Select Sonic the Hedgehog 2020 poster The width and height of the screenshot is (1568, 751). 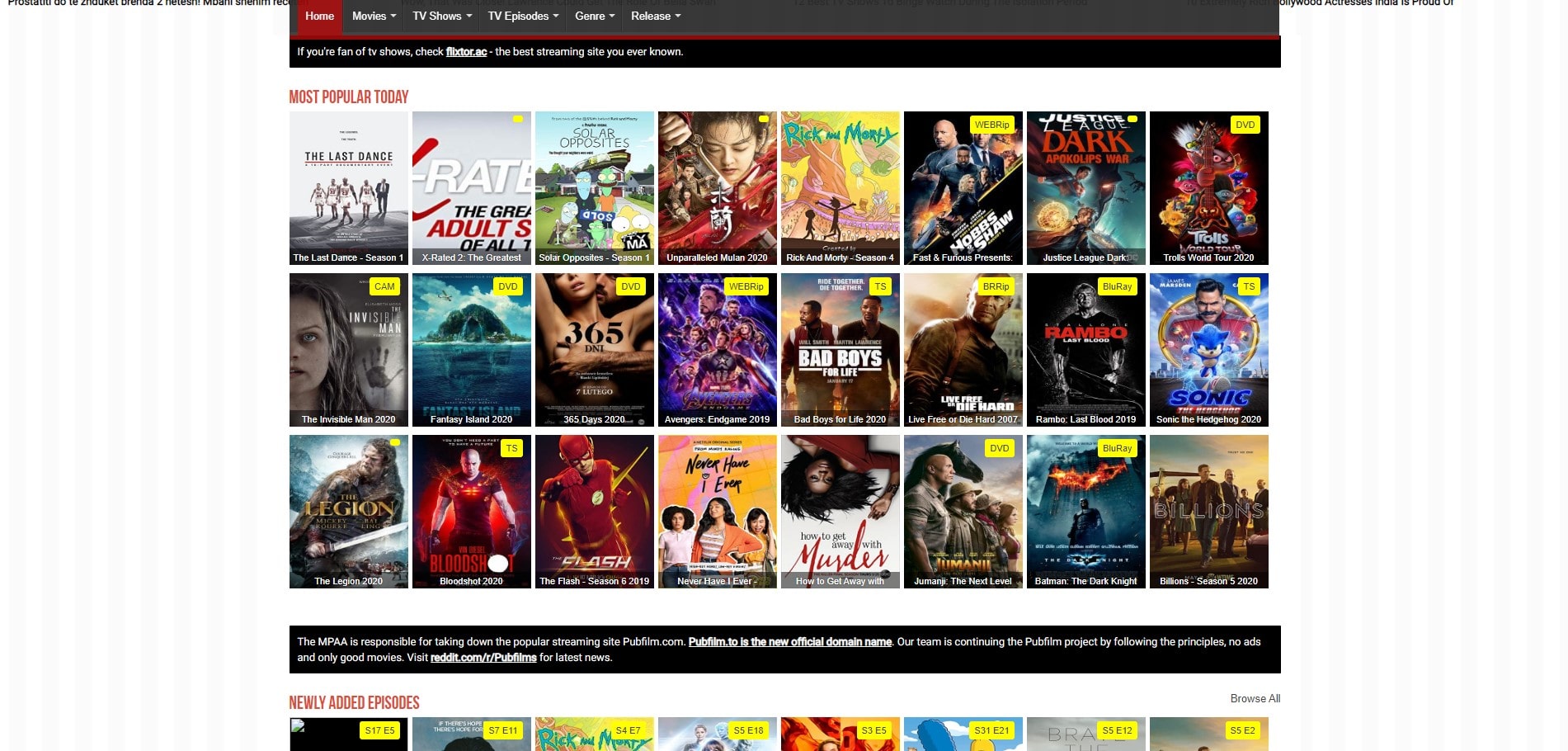pyautogui.click(x=1209, y=350)
